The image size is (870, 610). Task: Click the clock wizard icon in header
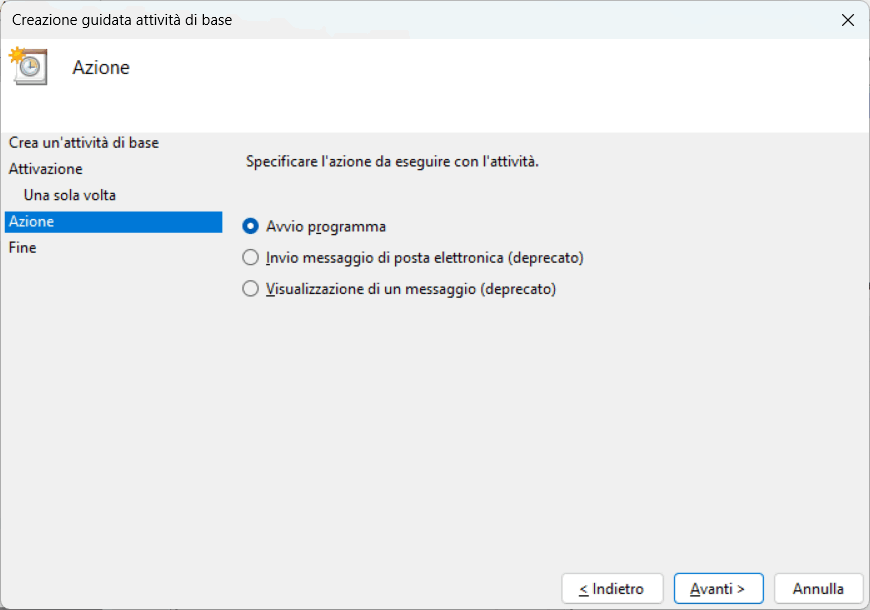(28, 66)
